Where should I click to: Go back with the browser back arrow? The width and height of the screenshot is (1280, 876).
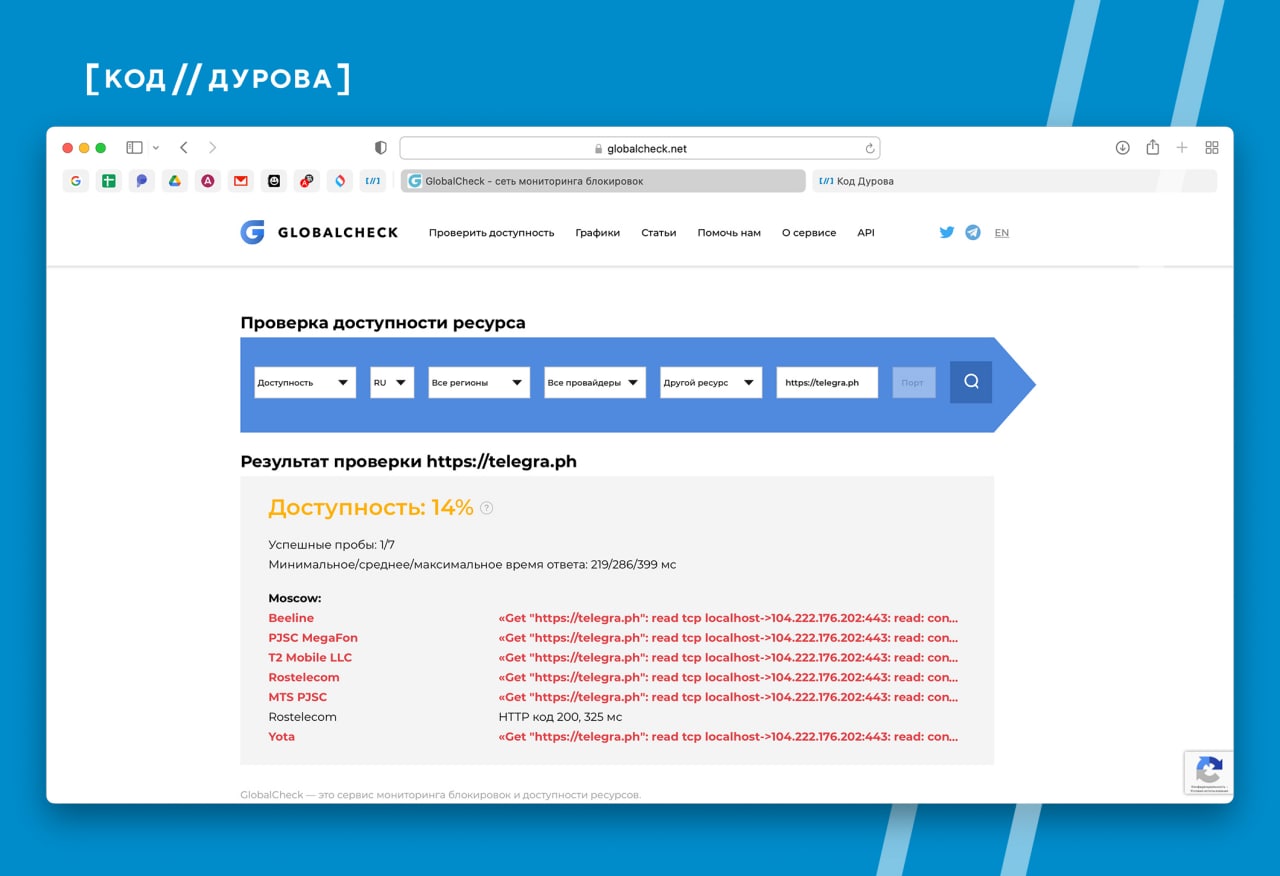pyautogui.click(x=184, y=148)
